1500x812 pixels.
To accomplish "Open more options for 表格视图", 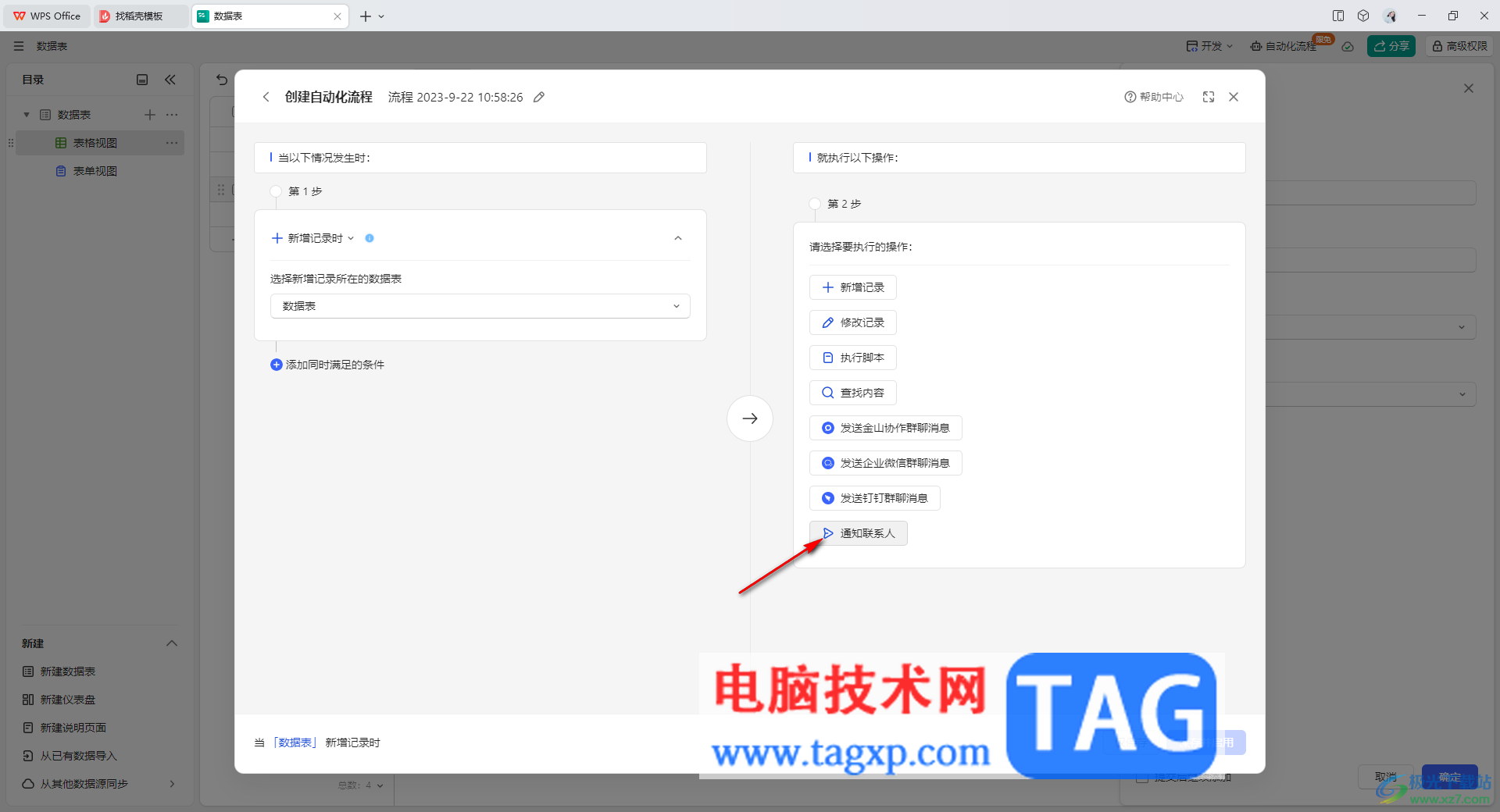I will (172, 143).
